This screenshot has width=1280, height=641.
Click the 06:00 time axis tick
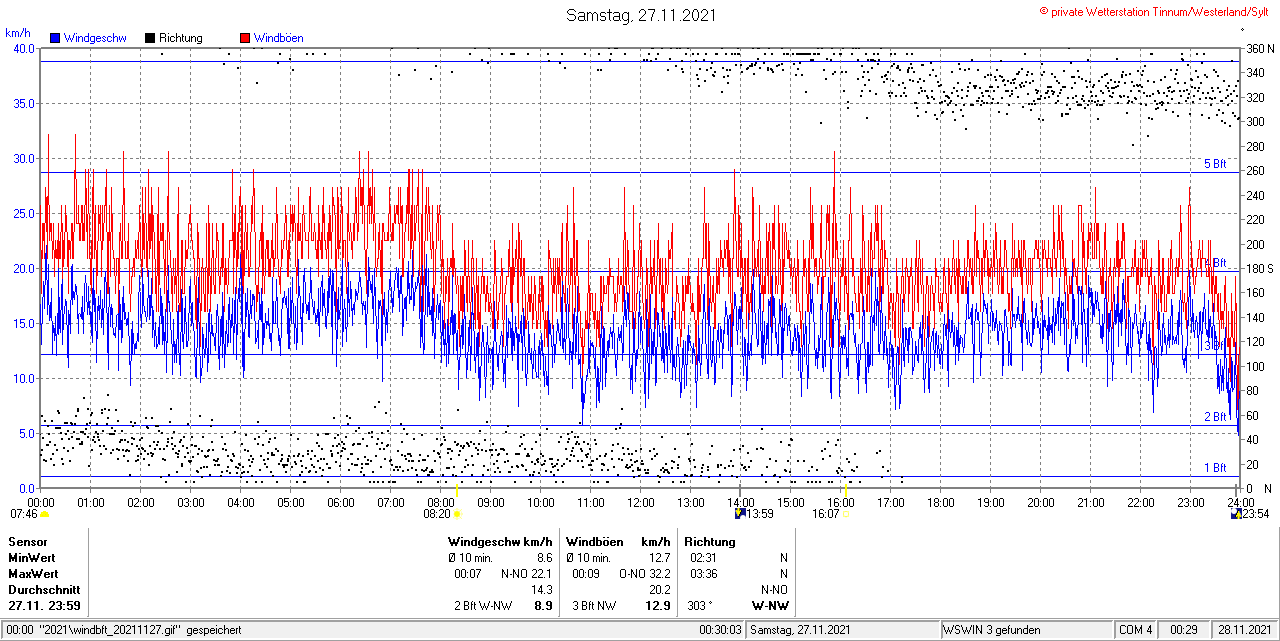[x=341, y=502]
